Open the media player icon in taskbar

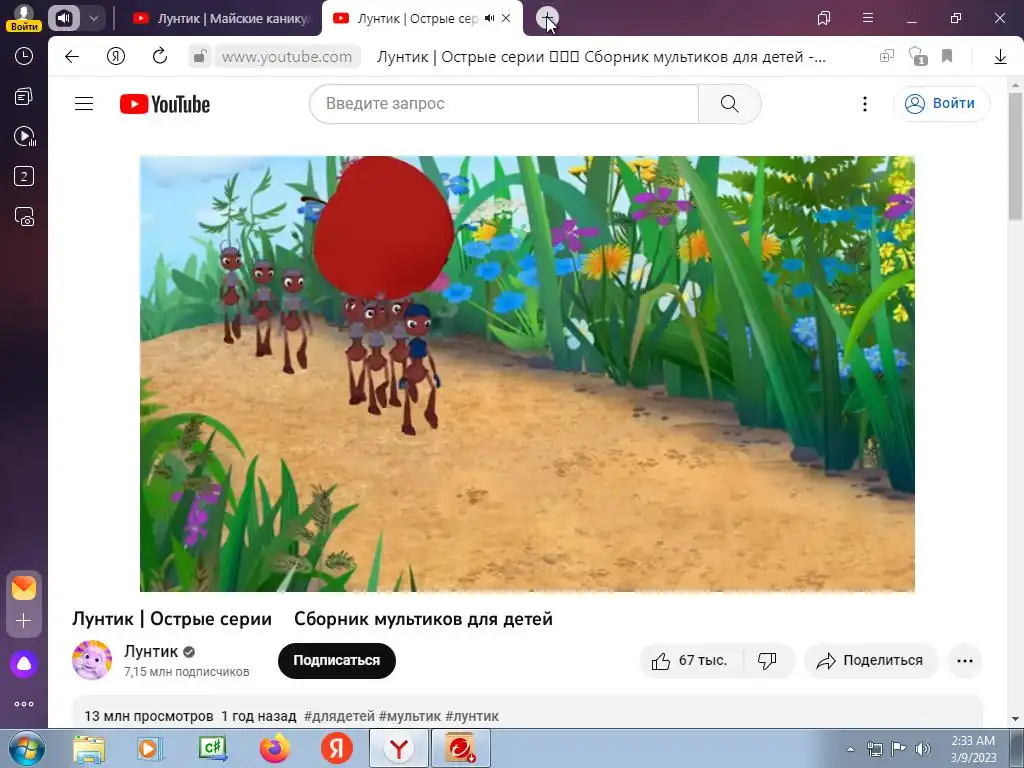click(x=150, y=749)
